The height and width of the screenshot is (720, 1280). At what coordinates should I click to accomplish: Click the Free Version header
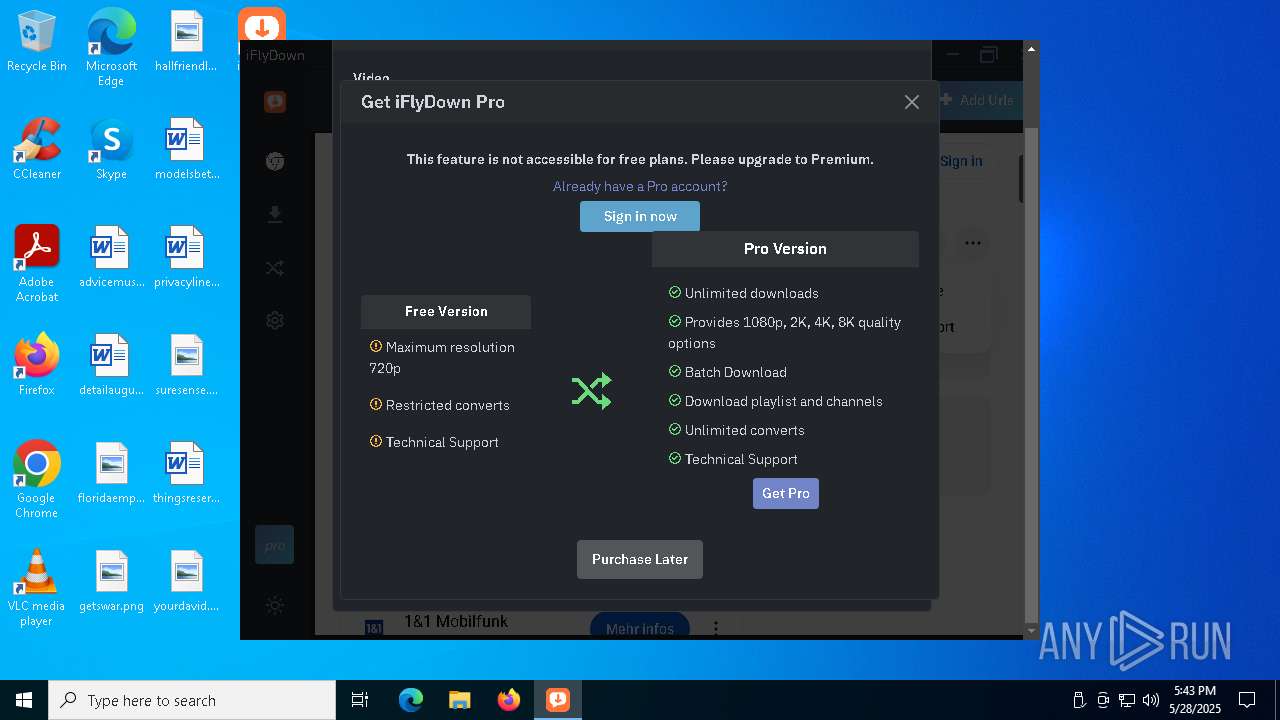[446, 311]
